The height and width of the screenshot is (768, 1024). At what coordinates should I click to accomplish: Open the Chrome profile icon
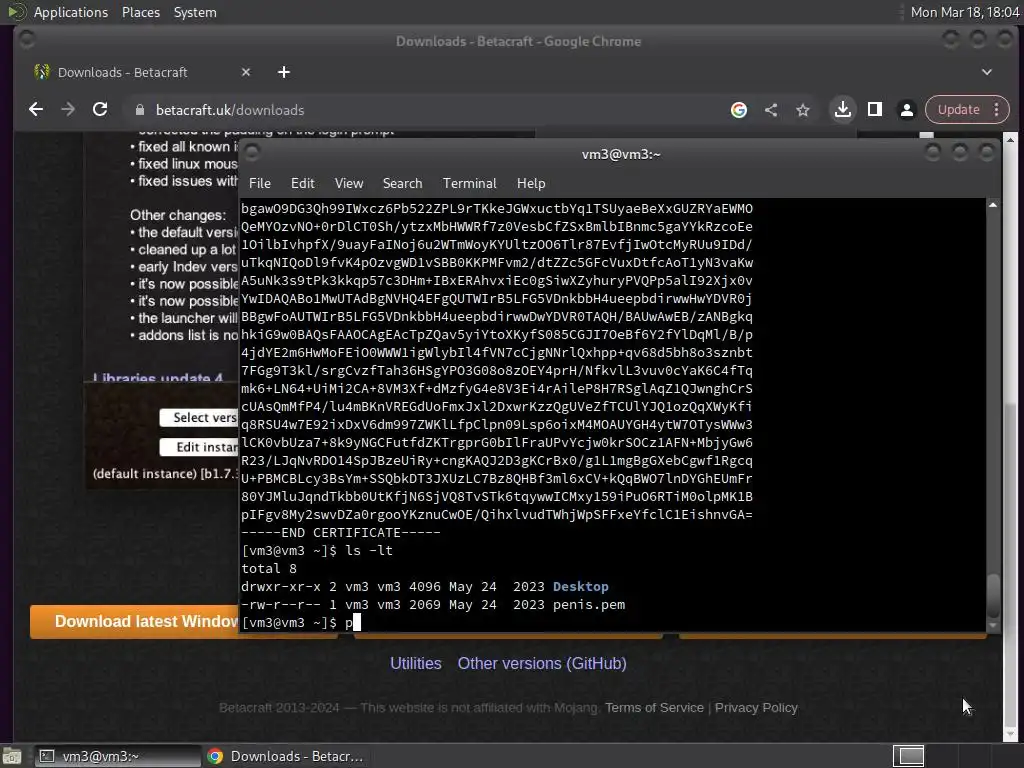(906, 110)
